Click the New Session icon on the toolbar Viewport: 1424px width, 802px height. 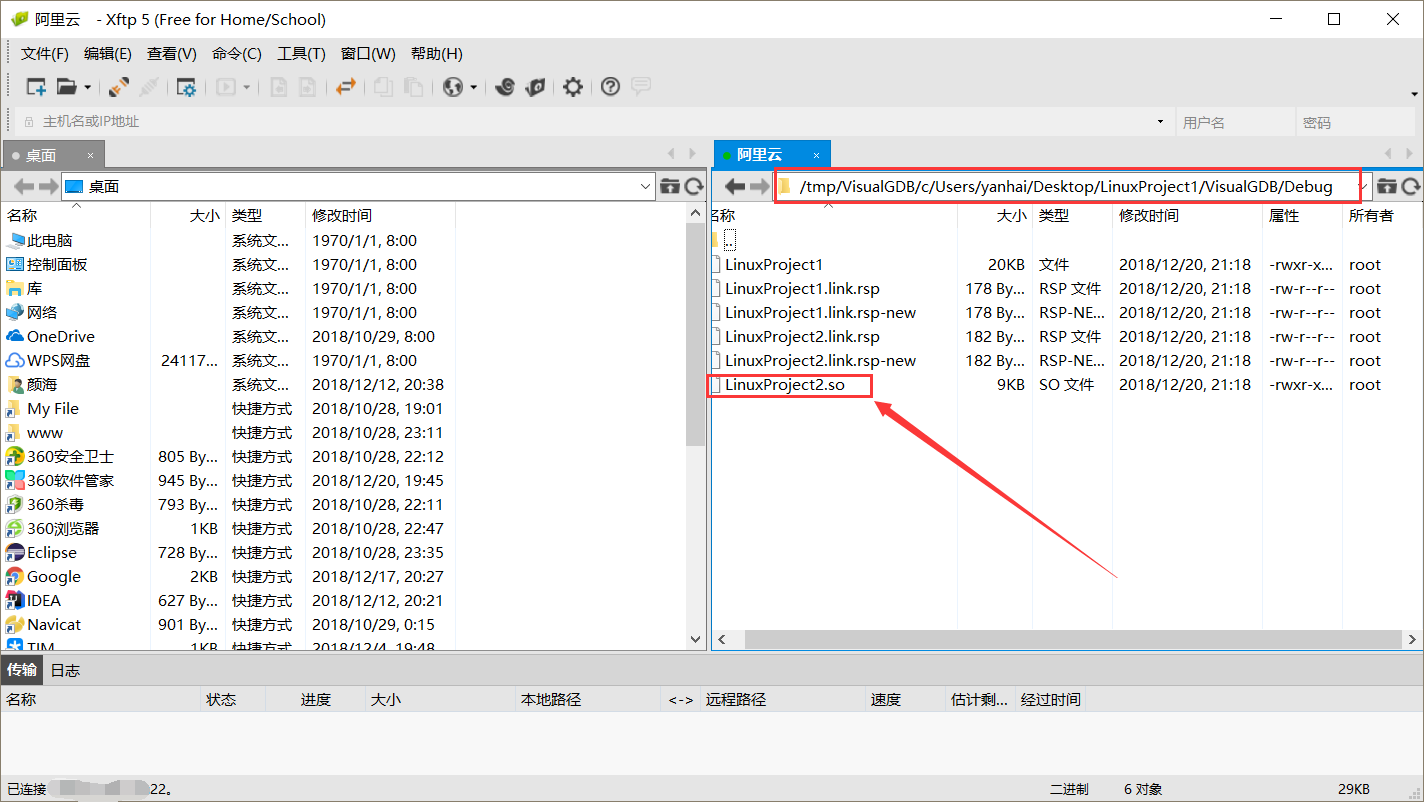[35, 87]
